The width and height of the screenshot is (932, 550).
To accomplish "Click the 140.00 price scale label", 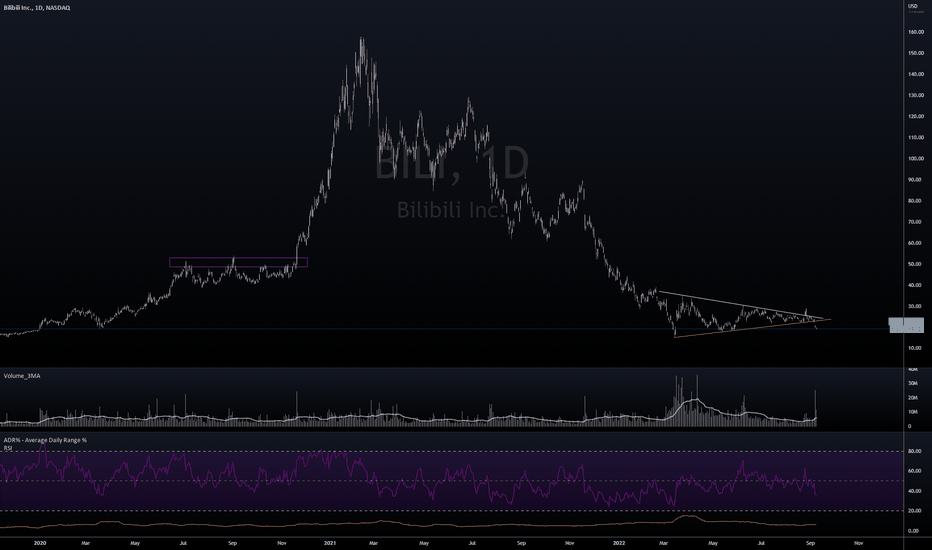I will (x=915, y=74).
